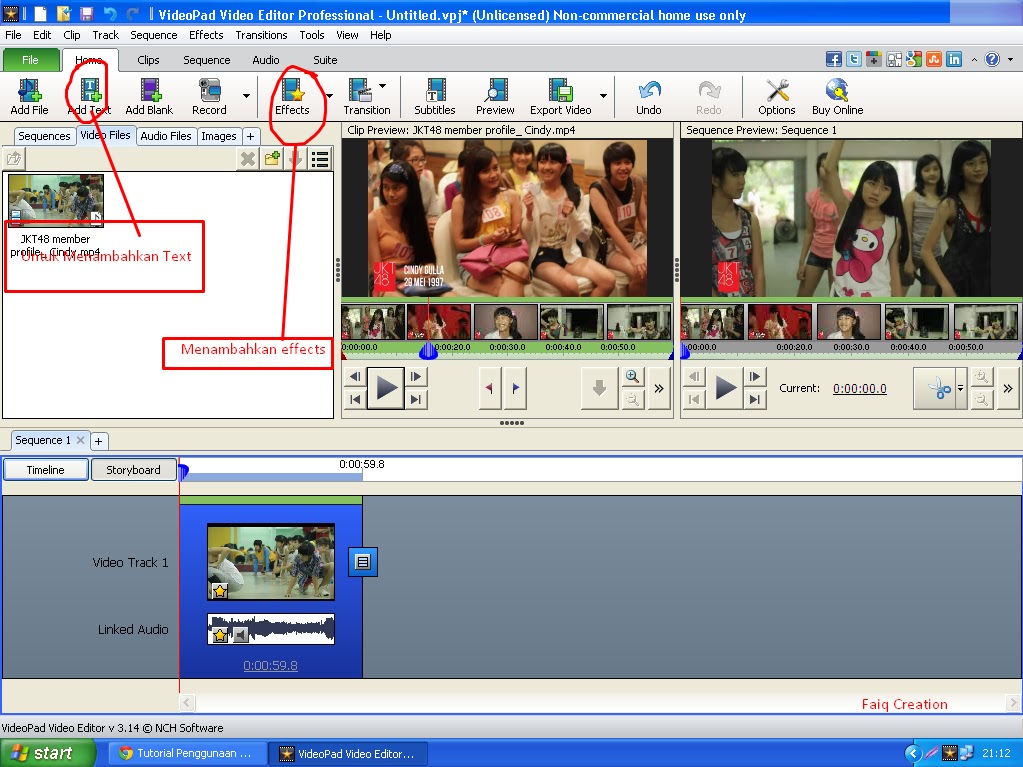Click the timeline playhead marker
The height and width of the screenshot is (767, 1023).
[183, 471]
